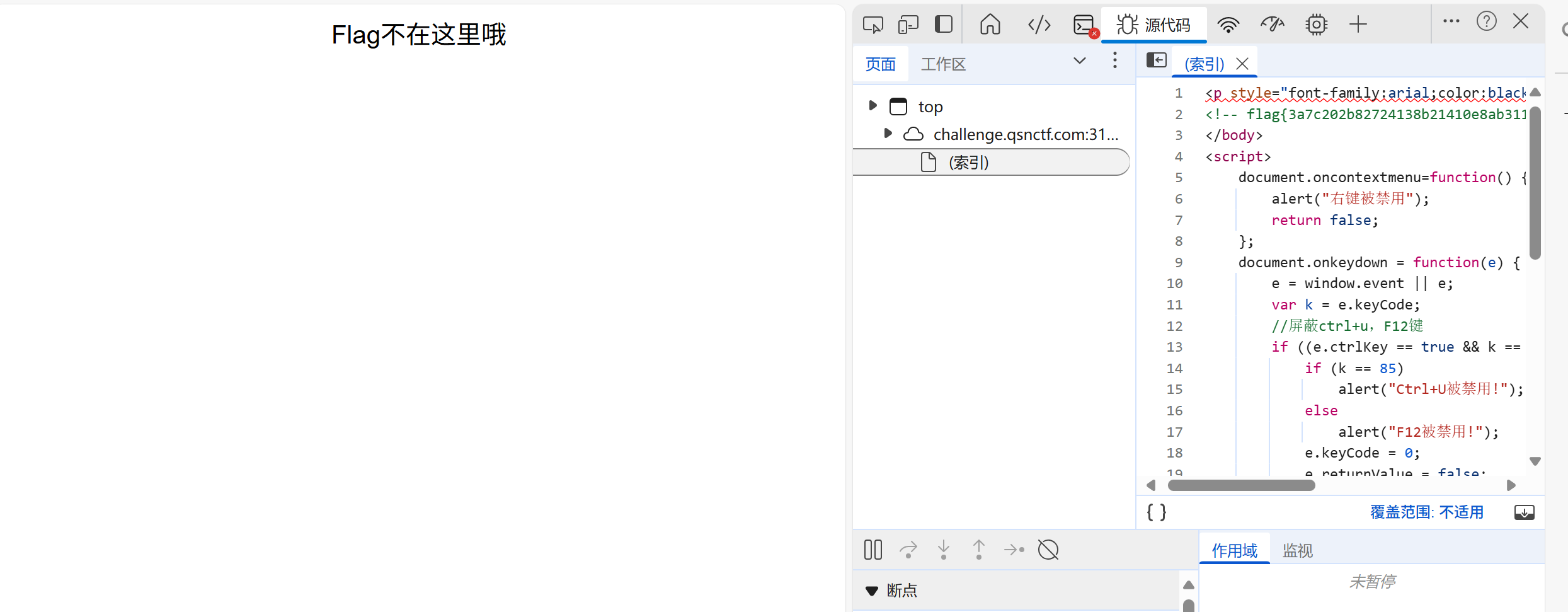Add more tools with plus icon
The width and height of the screenshot is (1568, 612).
[x=1358, y=25]
